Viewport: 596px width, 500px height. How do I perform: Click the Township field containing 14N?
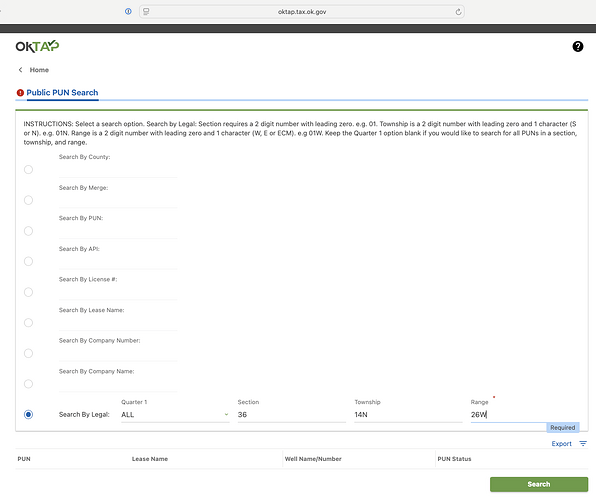coord(408,415)
